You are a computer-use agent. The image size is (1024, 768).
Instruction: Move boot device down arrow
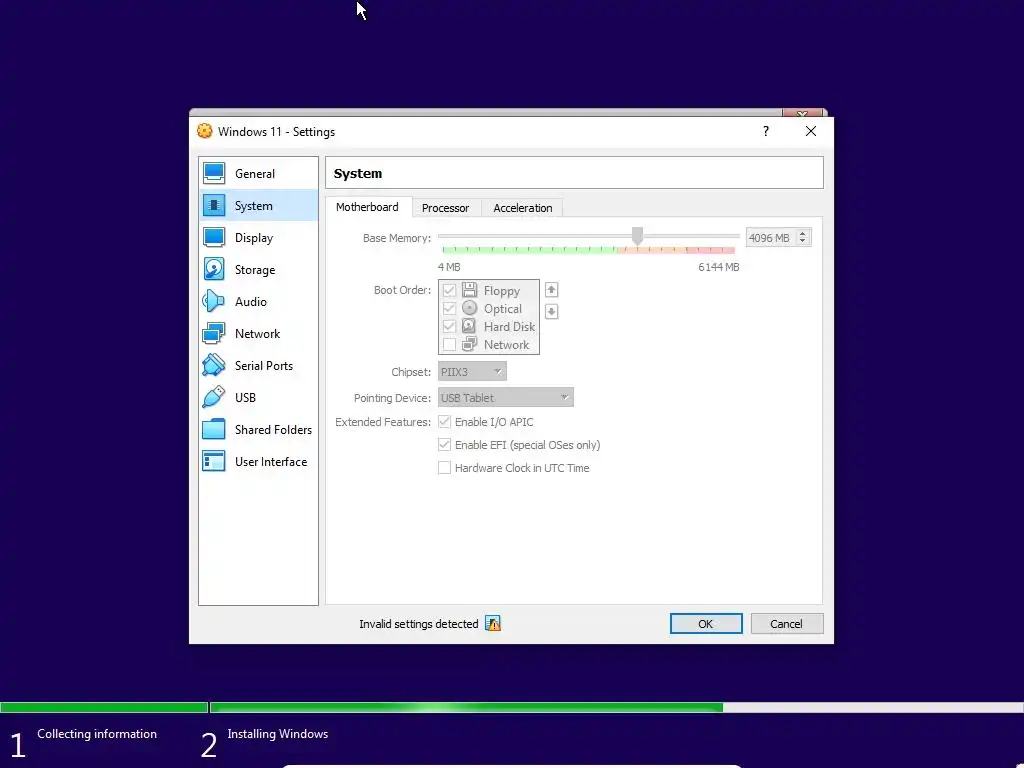[x=551, y=312]
